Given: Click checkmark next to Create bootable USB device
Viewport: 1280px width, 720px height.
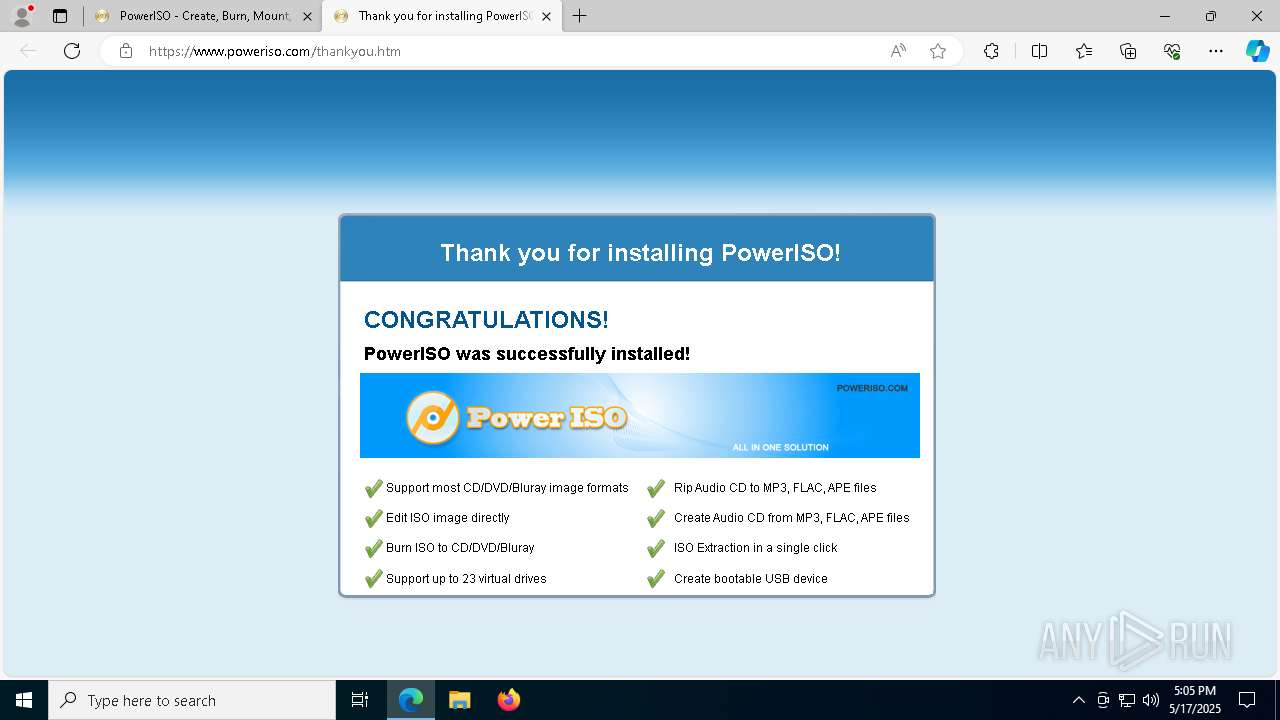Looking at the screenshot, I should tap(656, 578).
